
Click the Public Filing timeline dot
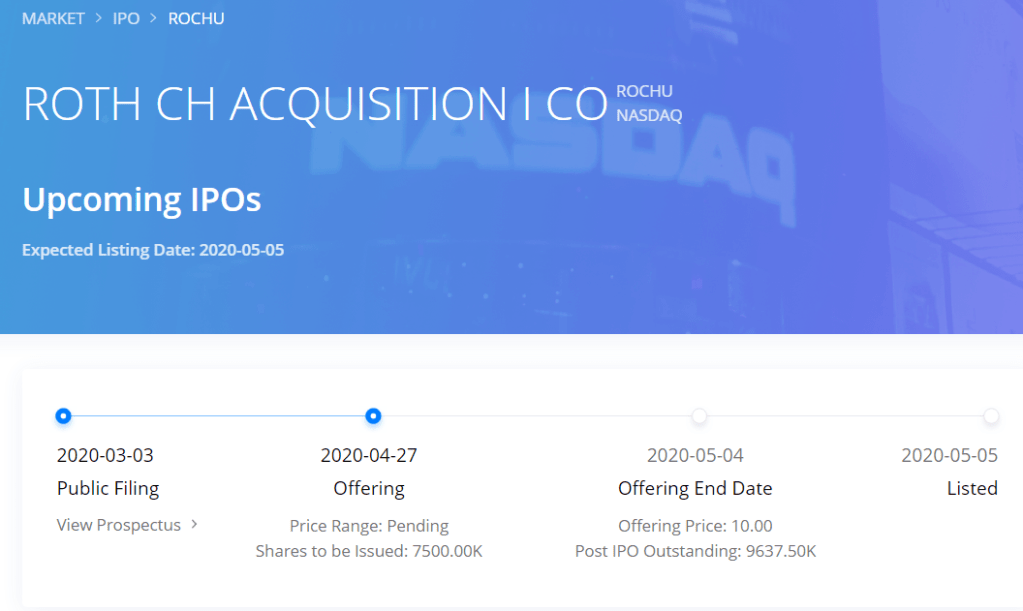[64, 416]
